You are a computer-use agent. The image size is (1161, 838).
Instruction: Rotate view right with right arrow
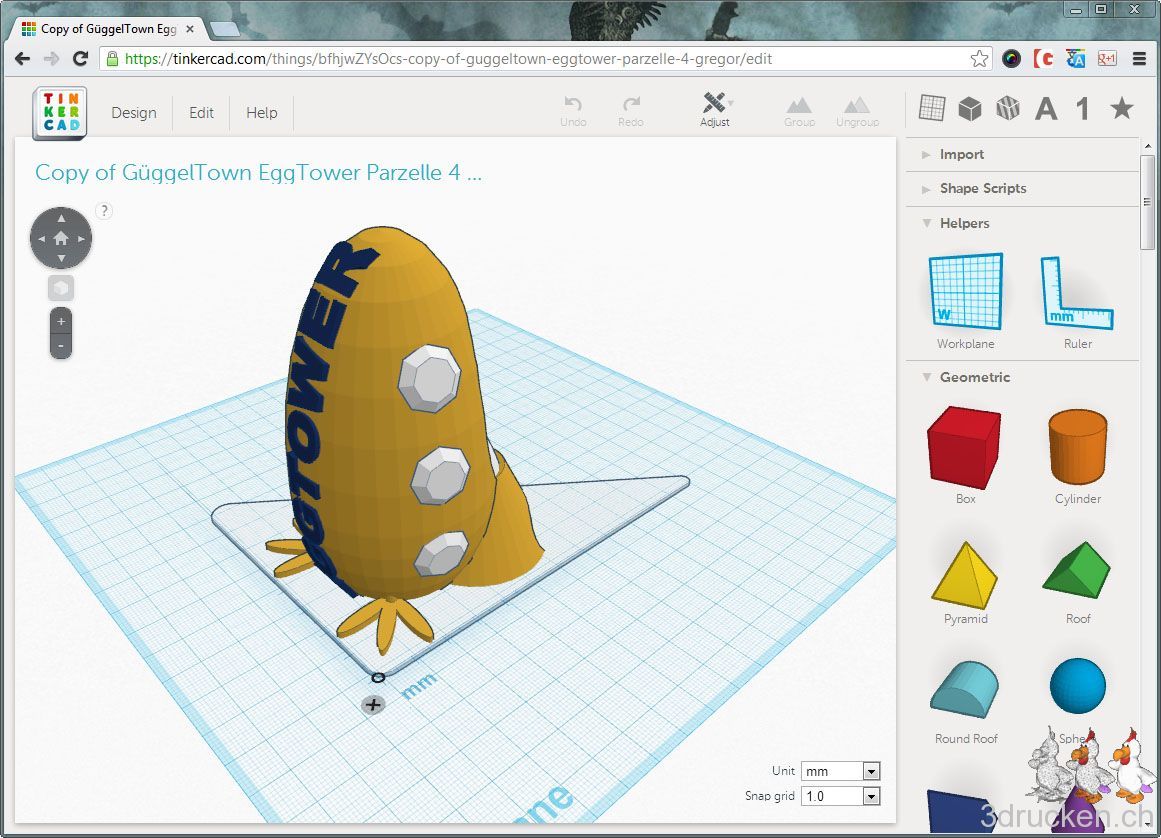pos(81,238)
